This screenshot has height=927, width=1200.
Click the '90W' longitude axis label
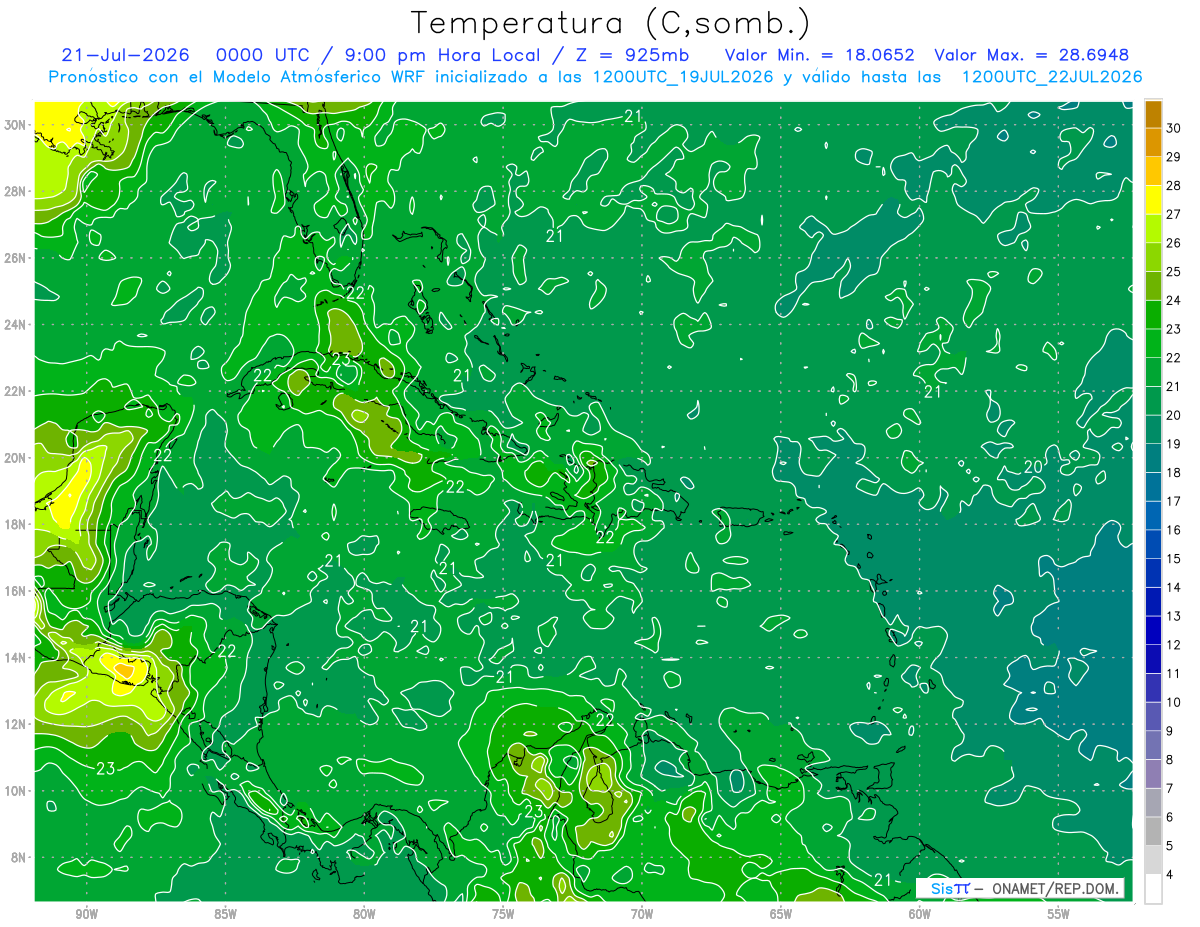(86, 914)
